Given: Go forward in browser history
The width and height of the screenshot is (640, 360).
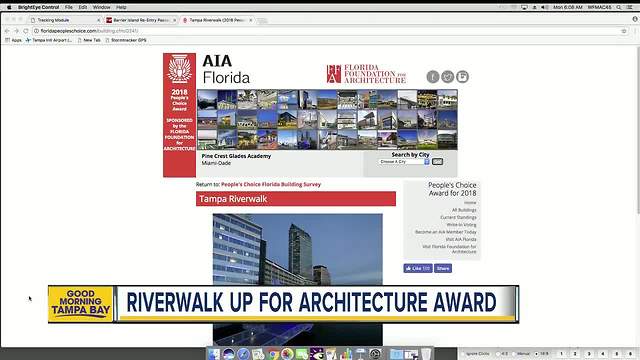Looking at the screenshot, I should click(16, 31).
